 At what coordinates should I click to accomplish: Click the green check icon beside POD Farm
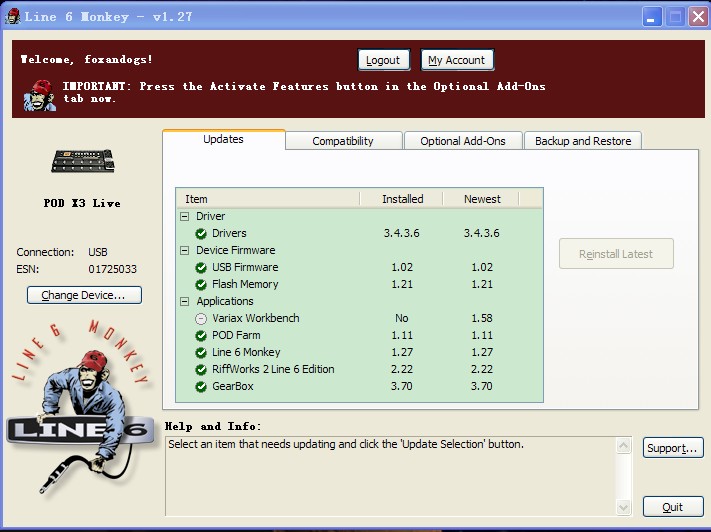click(201, 336)
